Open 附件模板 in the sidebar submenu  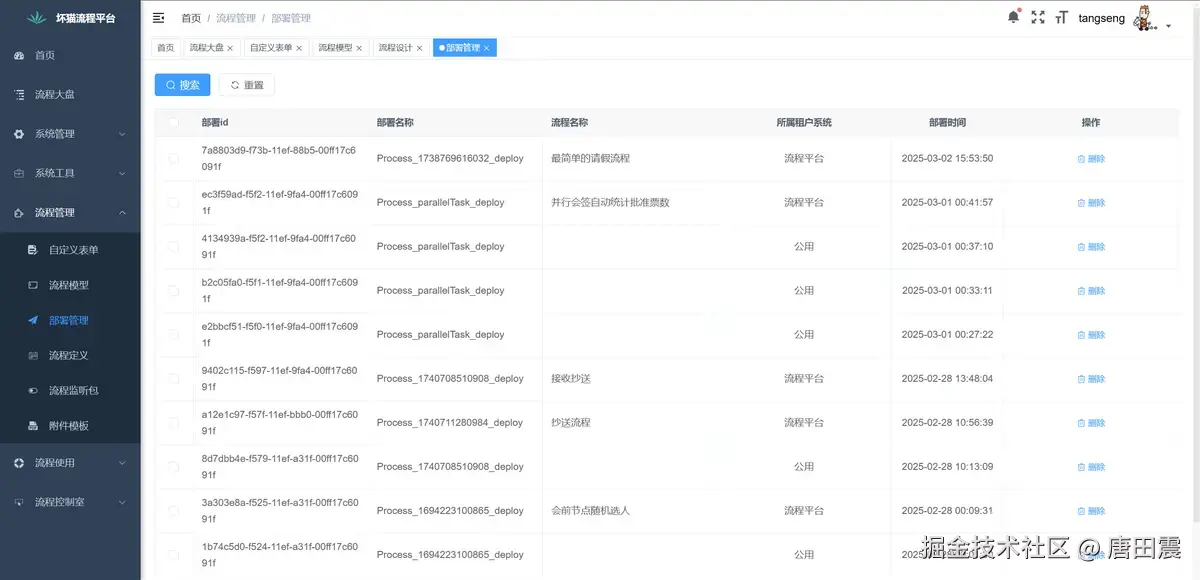70,425
